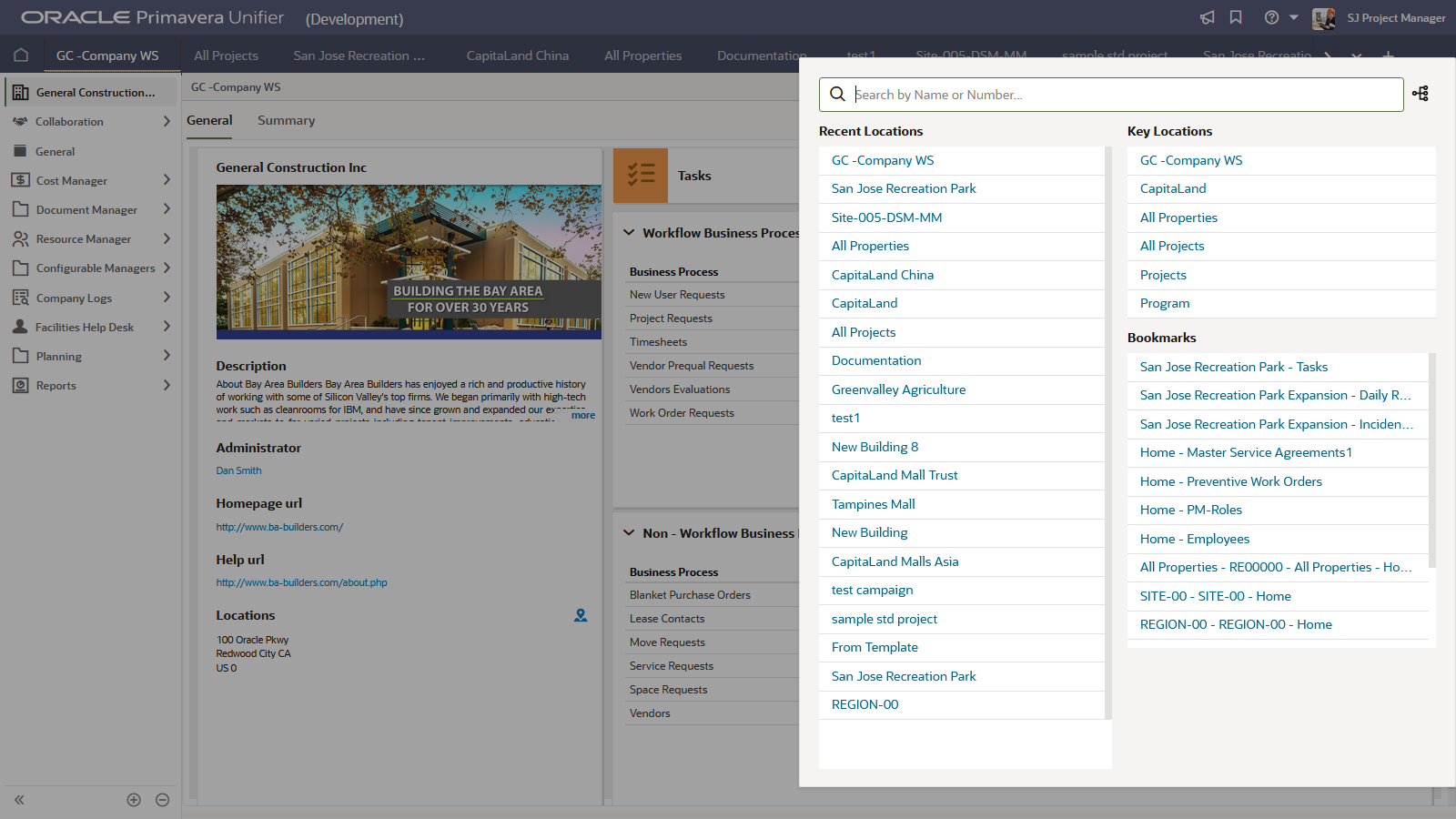This screenshot has width=1456, height=819.
Task: Click the Collaboration handshake icon
Action: (20, 121)
